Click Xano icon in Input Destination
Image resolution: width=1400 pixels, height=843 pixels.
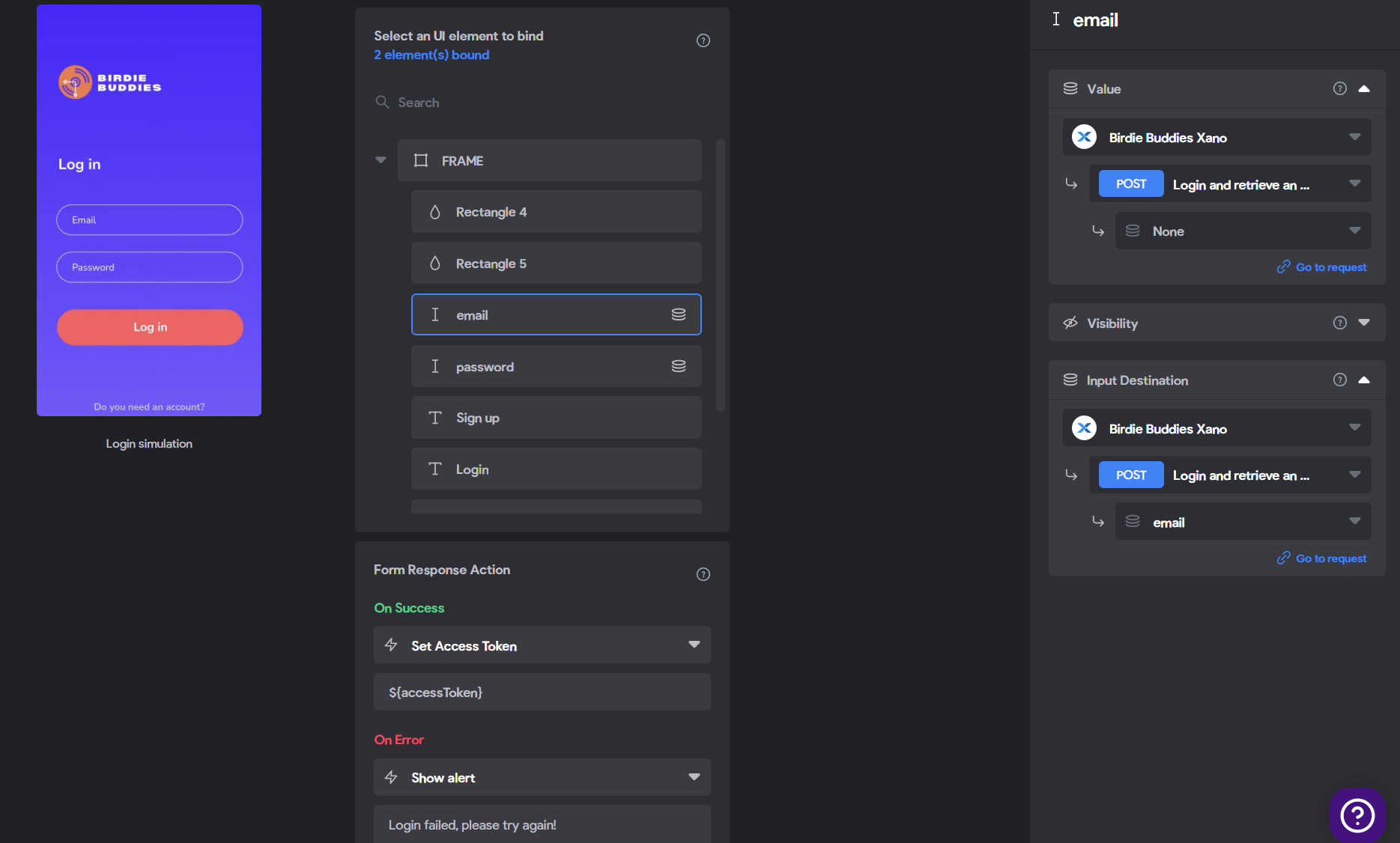pos(1084,428)
